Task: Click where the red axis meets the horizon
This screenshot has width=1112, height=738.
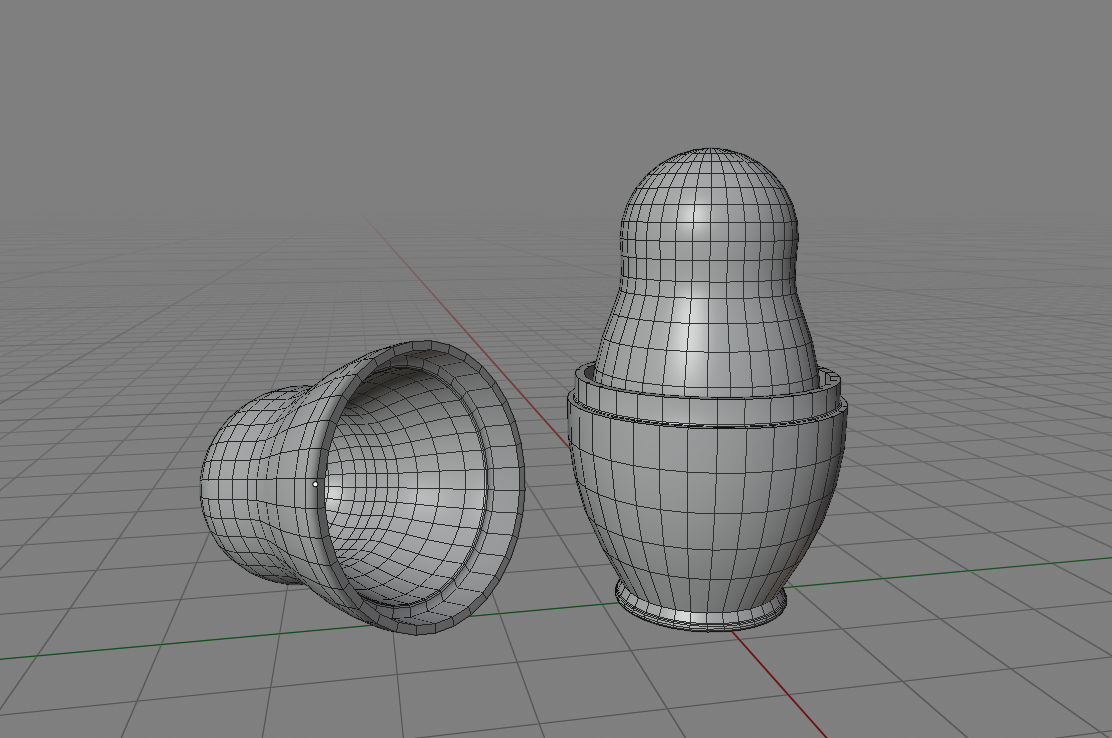Action: point(373,226)
